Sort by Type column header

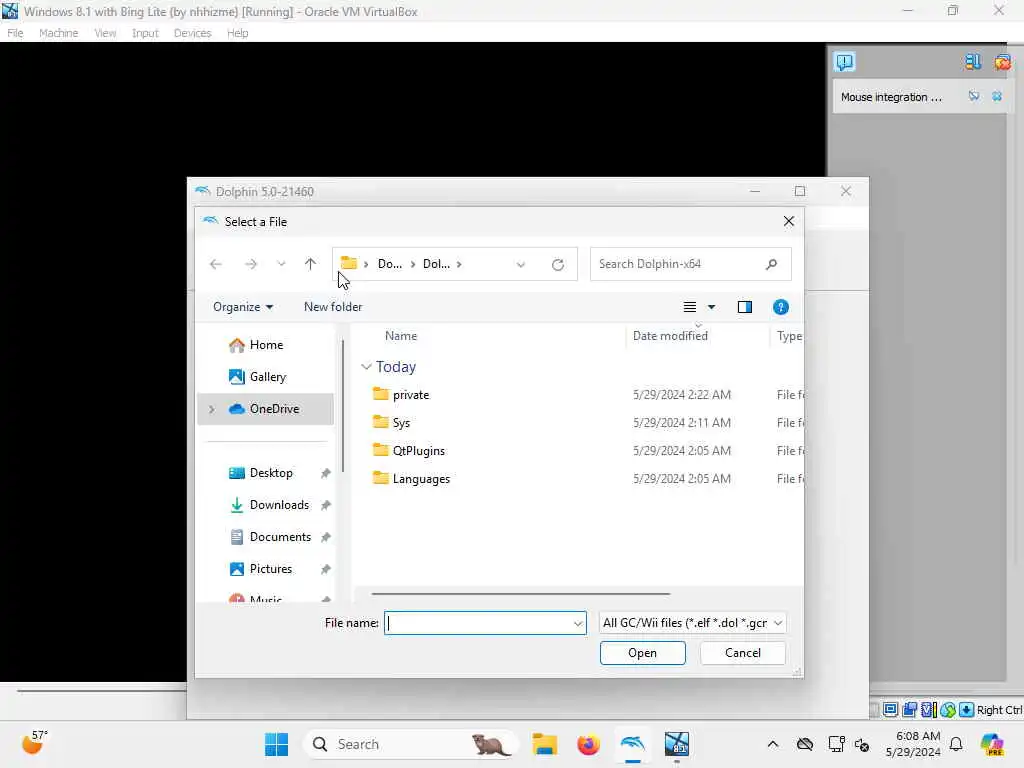point(788,336)
